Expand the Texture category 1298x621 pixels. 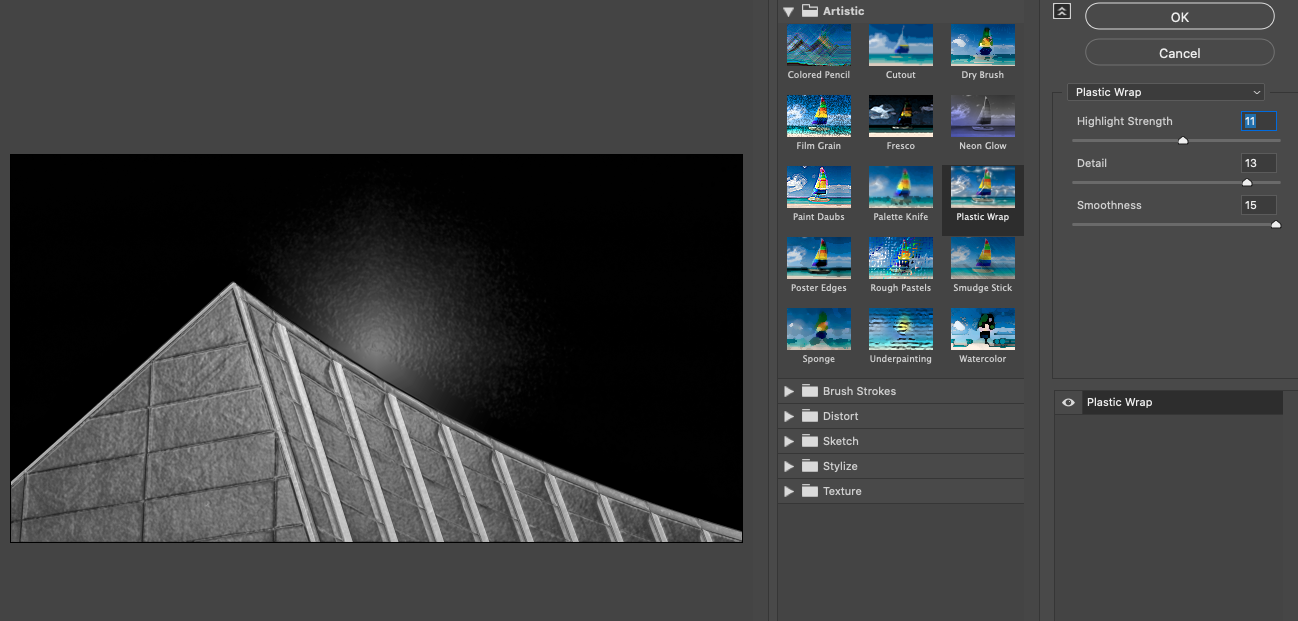[789, 491]
